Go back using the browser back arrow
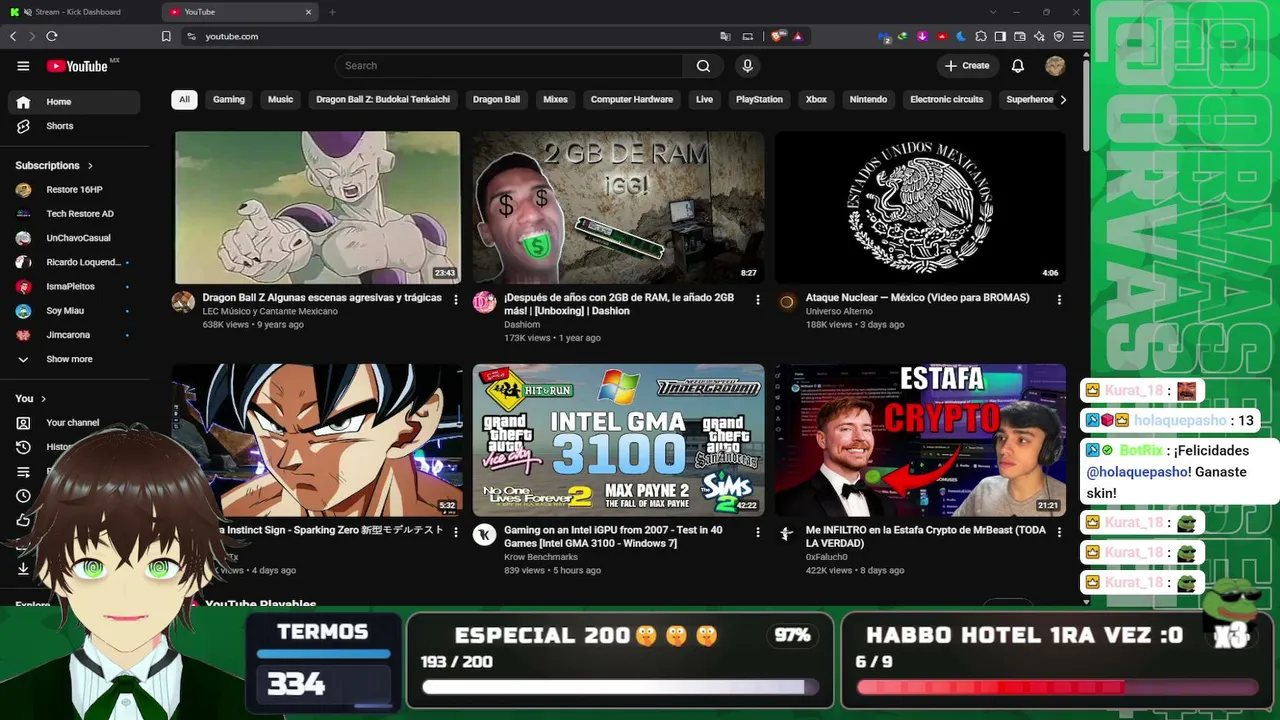 click(13, 36)
